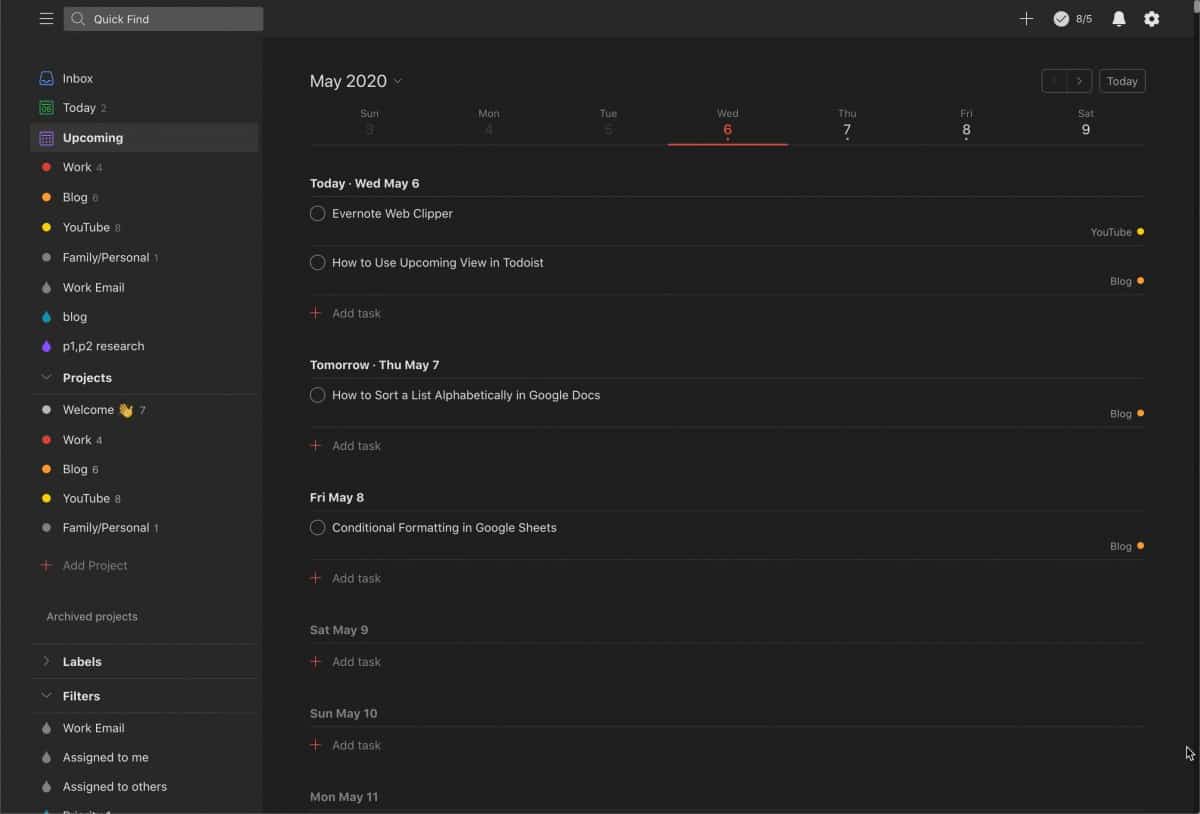Click Blog tag on Conditional Formatting task
1200x814 pixels.
coord(1121,546)
